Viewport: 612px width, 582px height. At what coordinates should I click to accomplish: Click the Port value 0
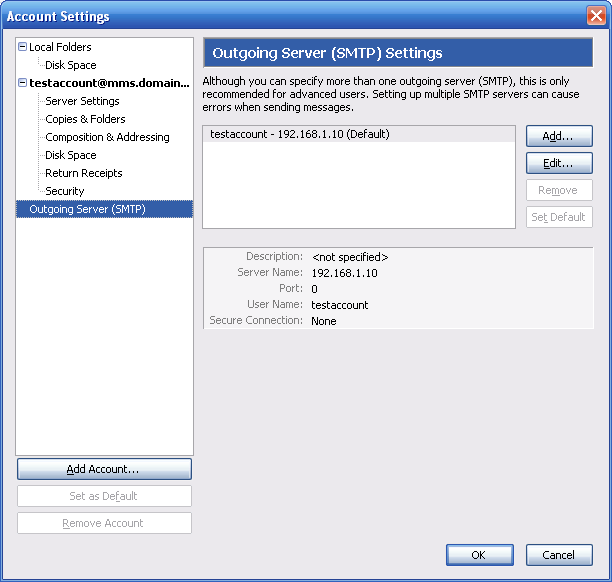point(314,289)
